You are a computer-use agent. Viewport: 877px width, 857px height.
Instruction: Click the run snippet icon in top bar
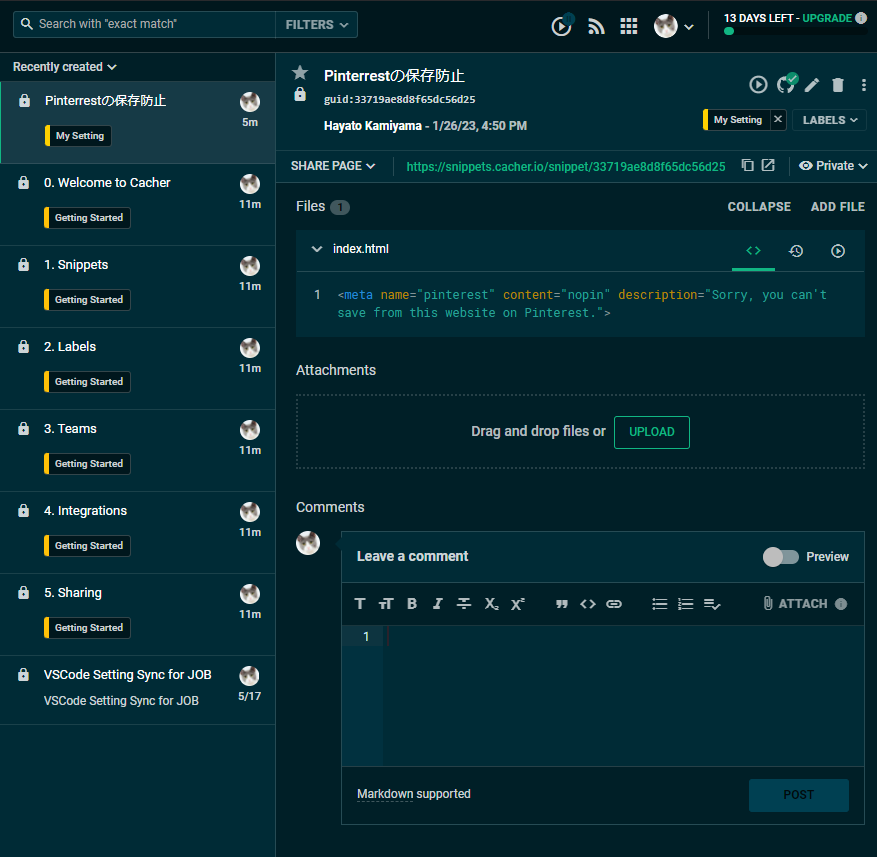562,26
